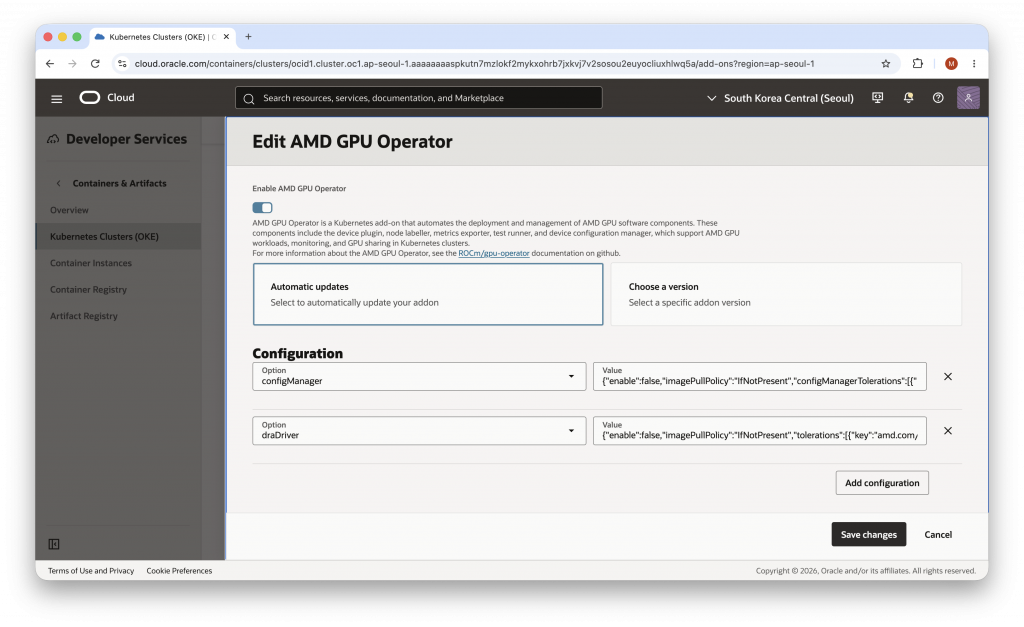Open Container Registry in the sidebar

click(x=88, y=289)
